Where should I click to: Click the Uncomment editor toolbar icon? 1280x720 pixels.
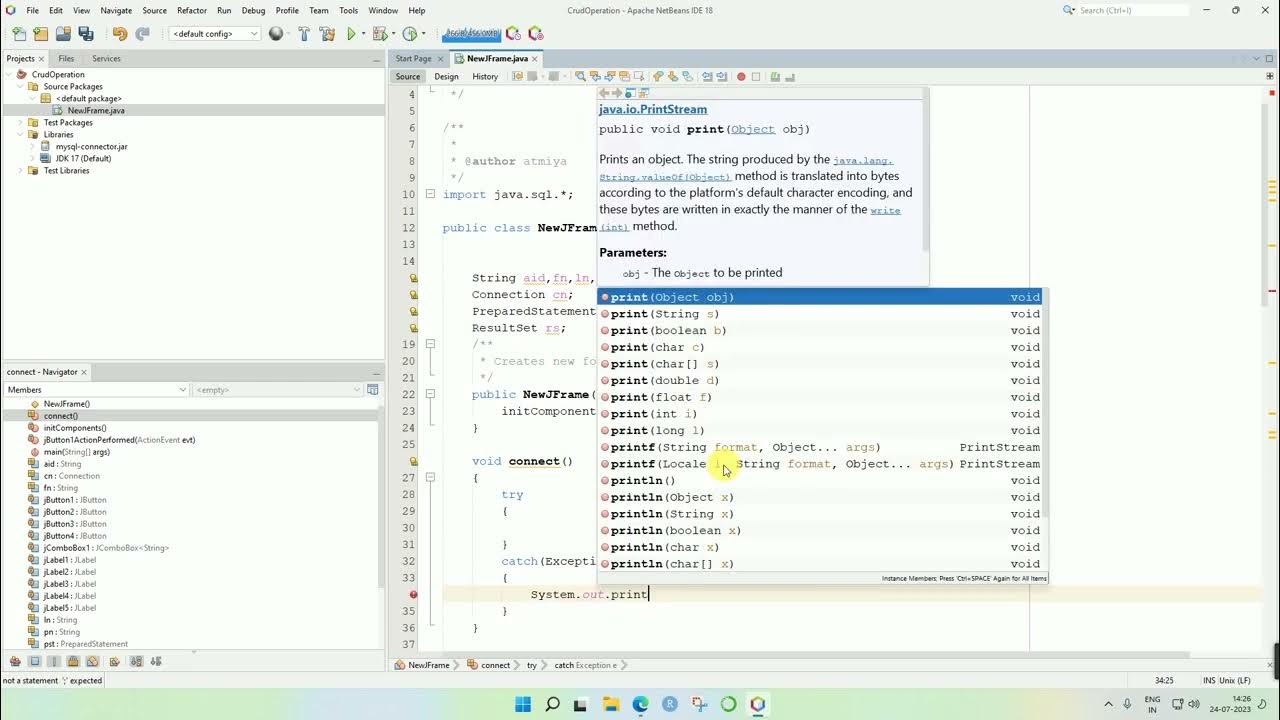788,76
